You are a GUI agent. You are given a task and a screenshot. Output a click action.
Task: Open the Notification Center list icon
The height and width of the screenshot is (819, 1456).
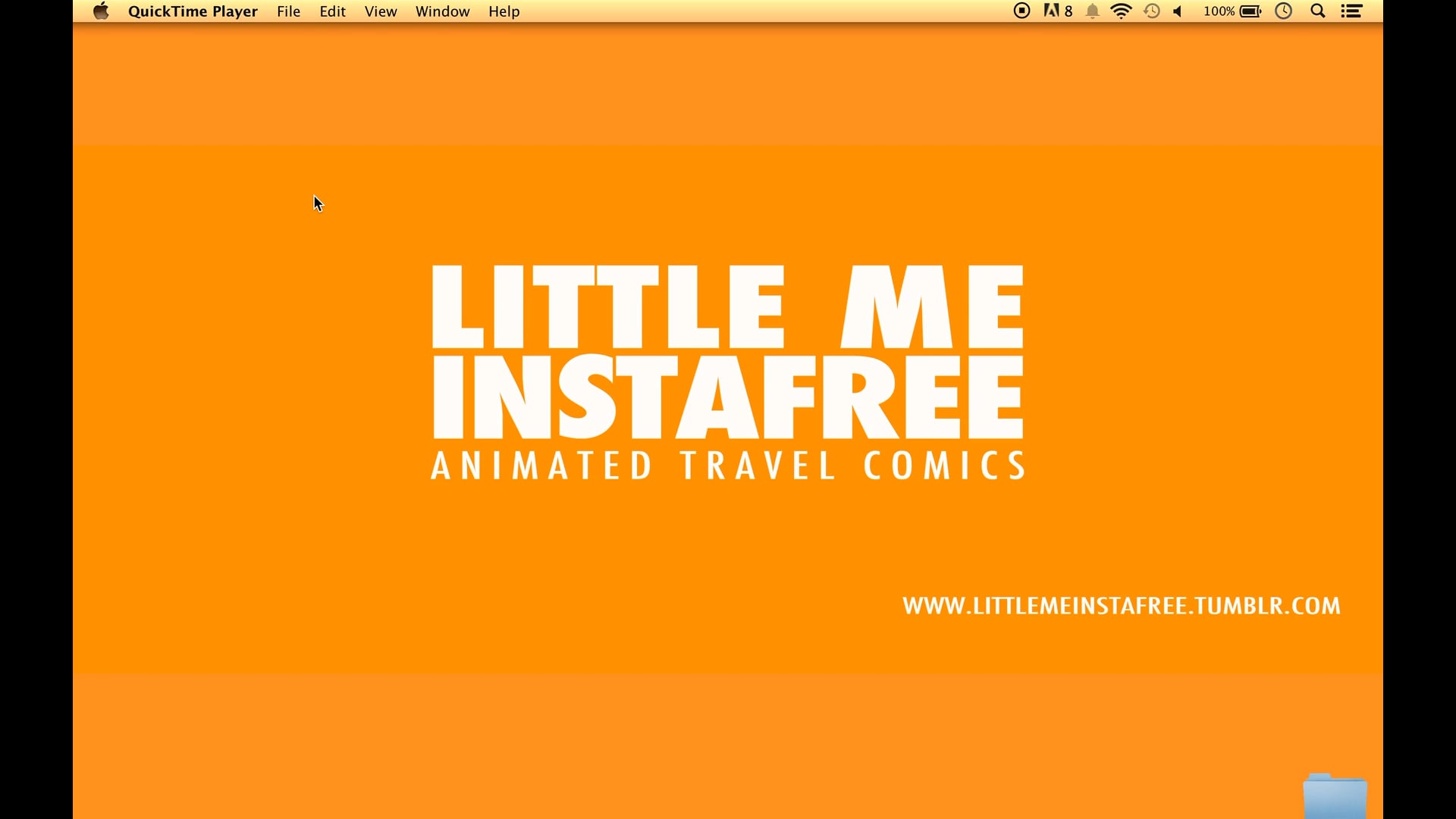coord(1351,11)
